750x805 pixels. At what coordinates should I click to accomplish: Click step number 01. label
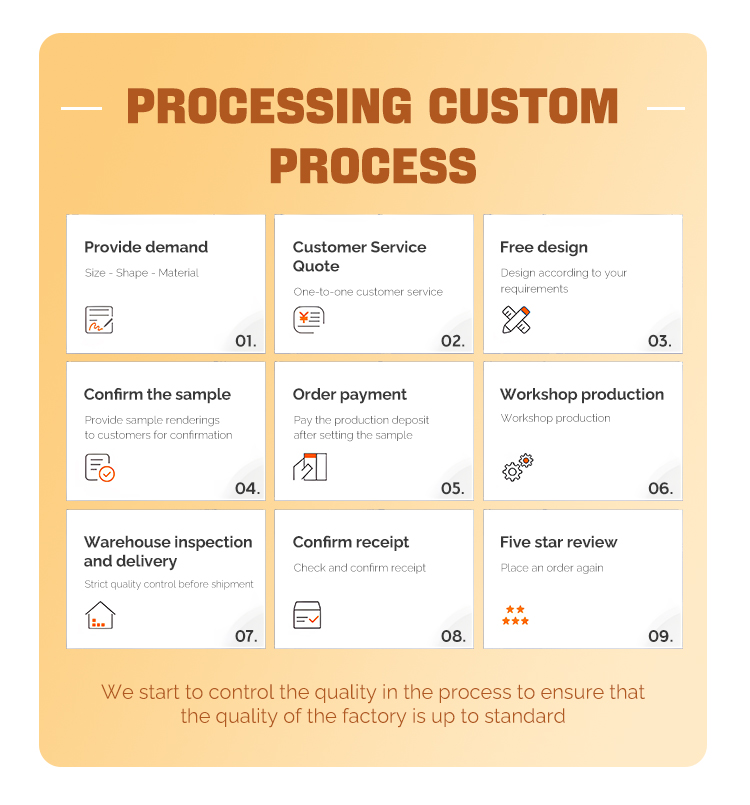pos(246,341)
